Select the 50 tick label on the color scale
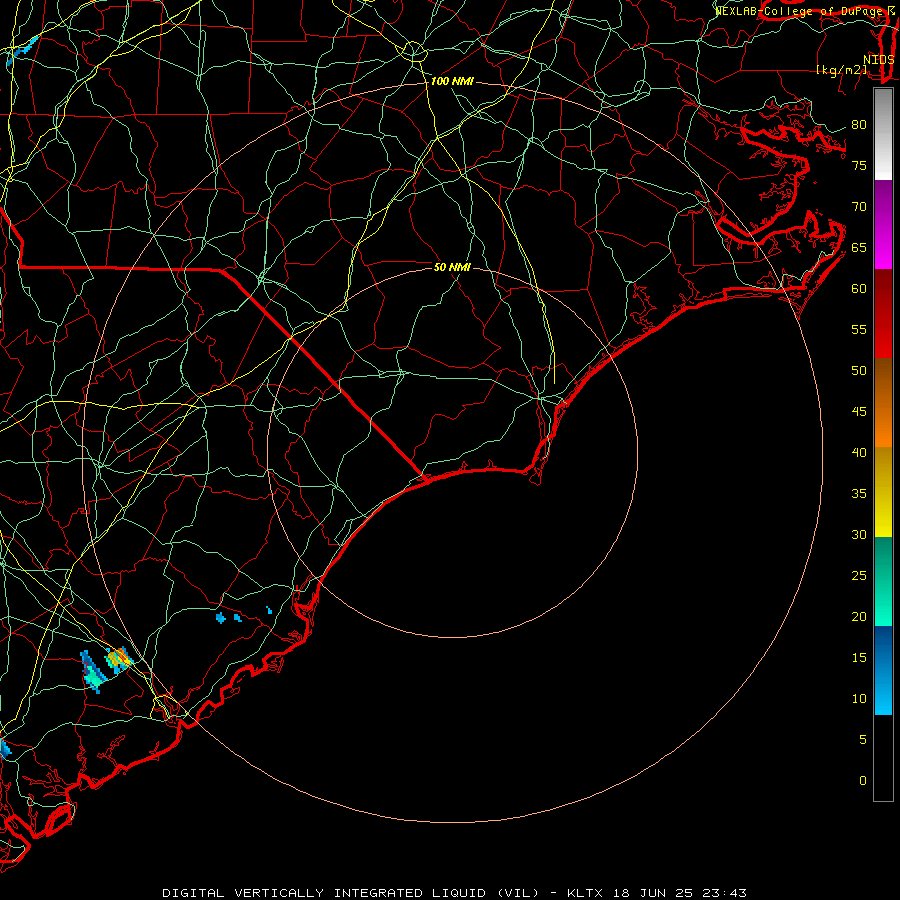Screen dimensions: 900x900 pos(859,371)
